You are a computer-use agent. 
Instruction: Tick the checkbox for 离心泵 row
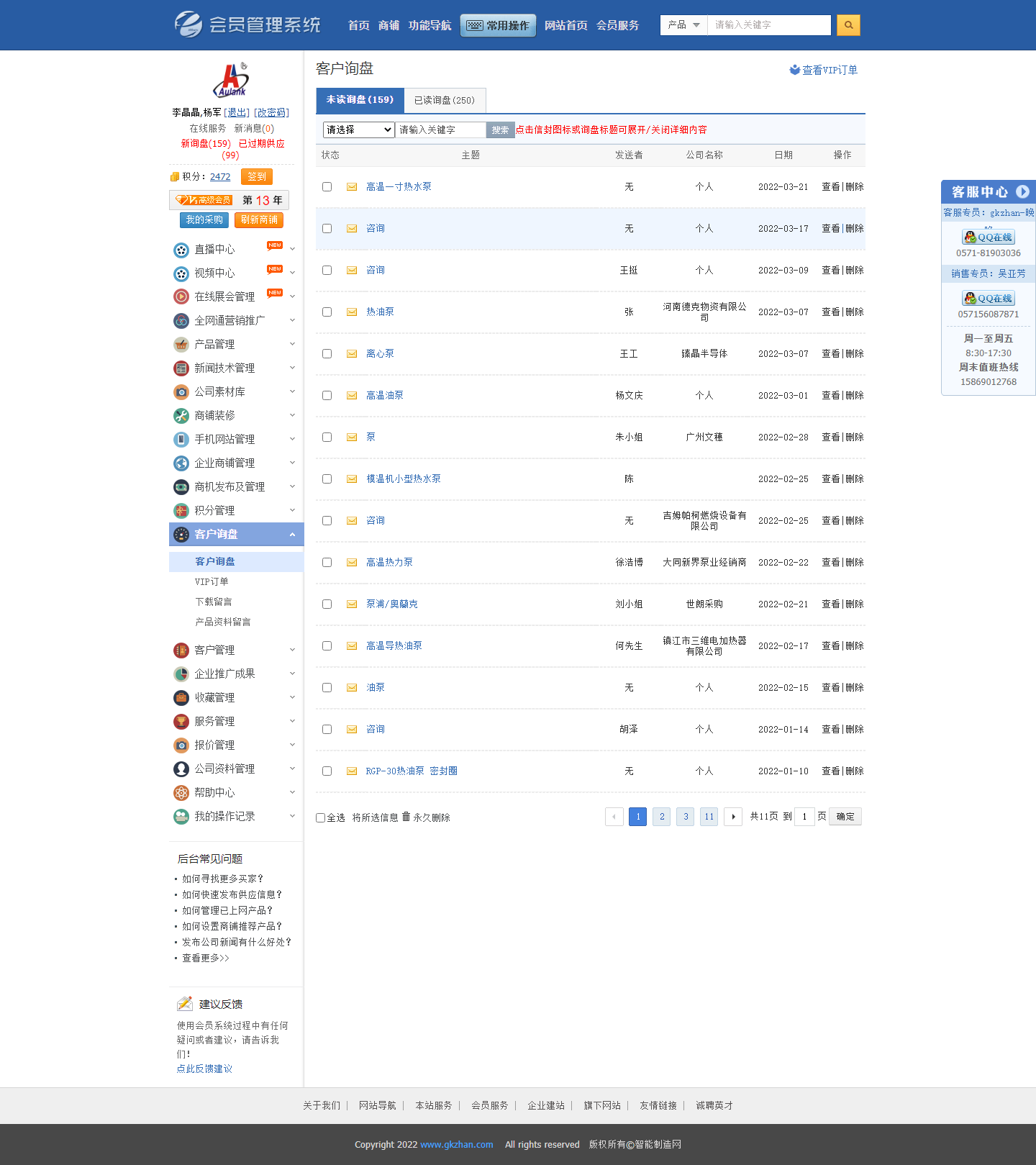[x=327, y=354]
